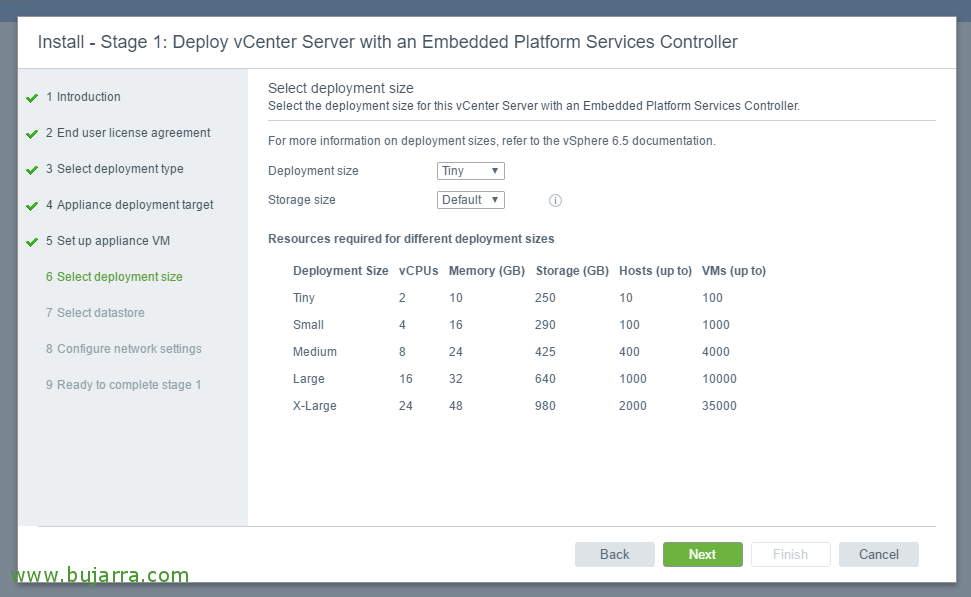The image size is (971, 597).
Task: Go to step 1 Introduction
Action: tap(83, 97)
